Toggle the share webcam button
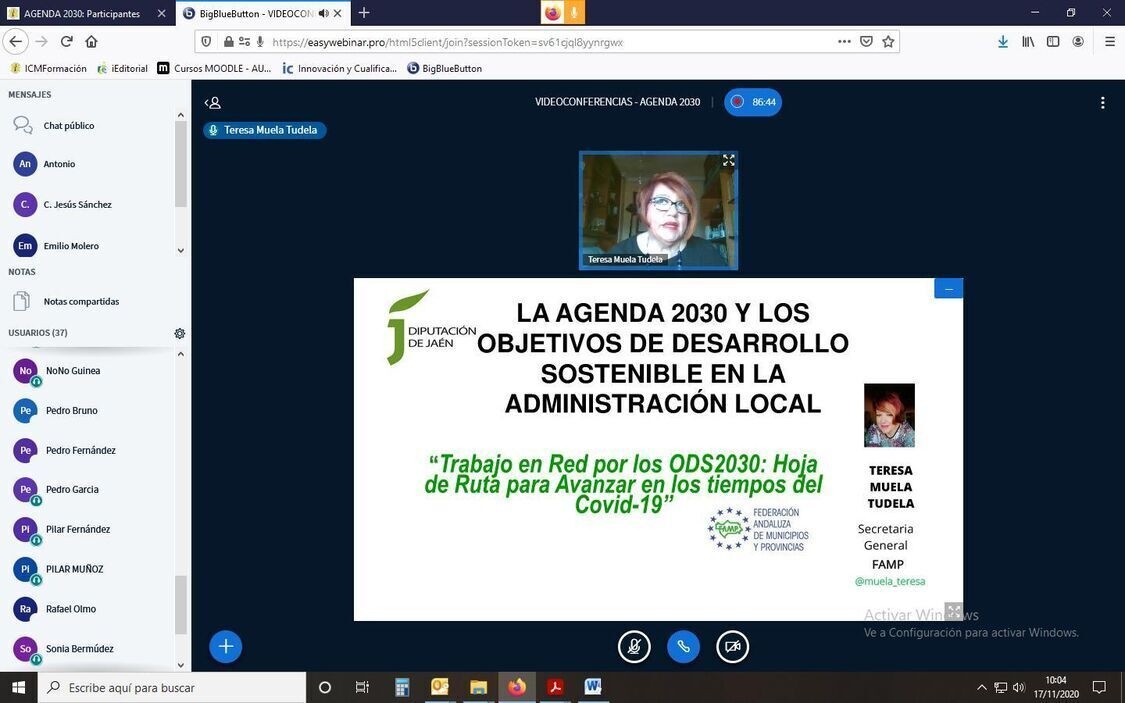The height and width of the screenshot is (703, 1125). tap(732, 646)
